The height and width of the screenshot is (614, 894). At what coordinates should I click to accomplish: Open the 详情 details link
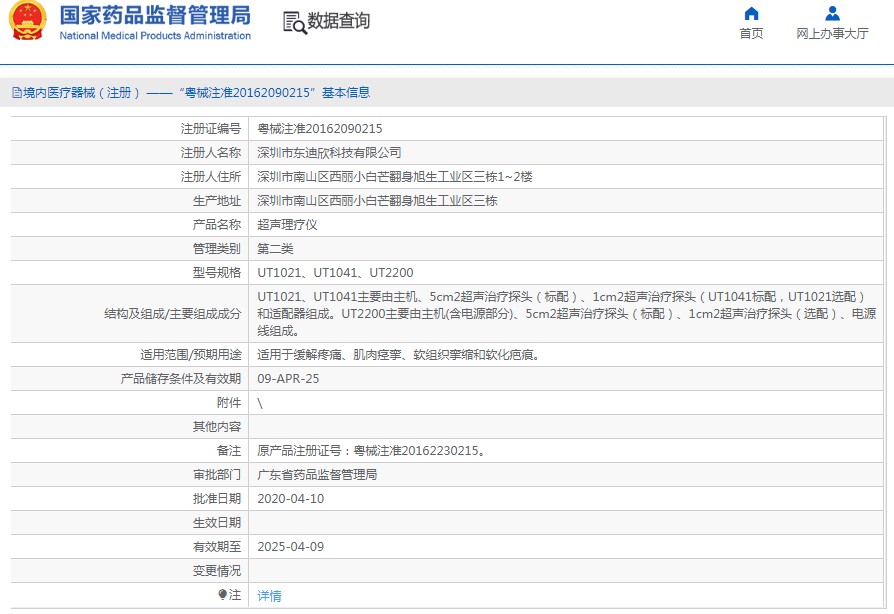tap(269, 596)
